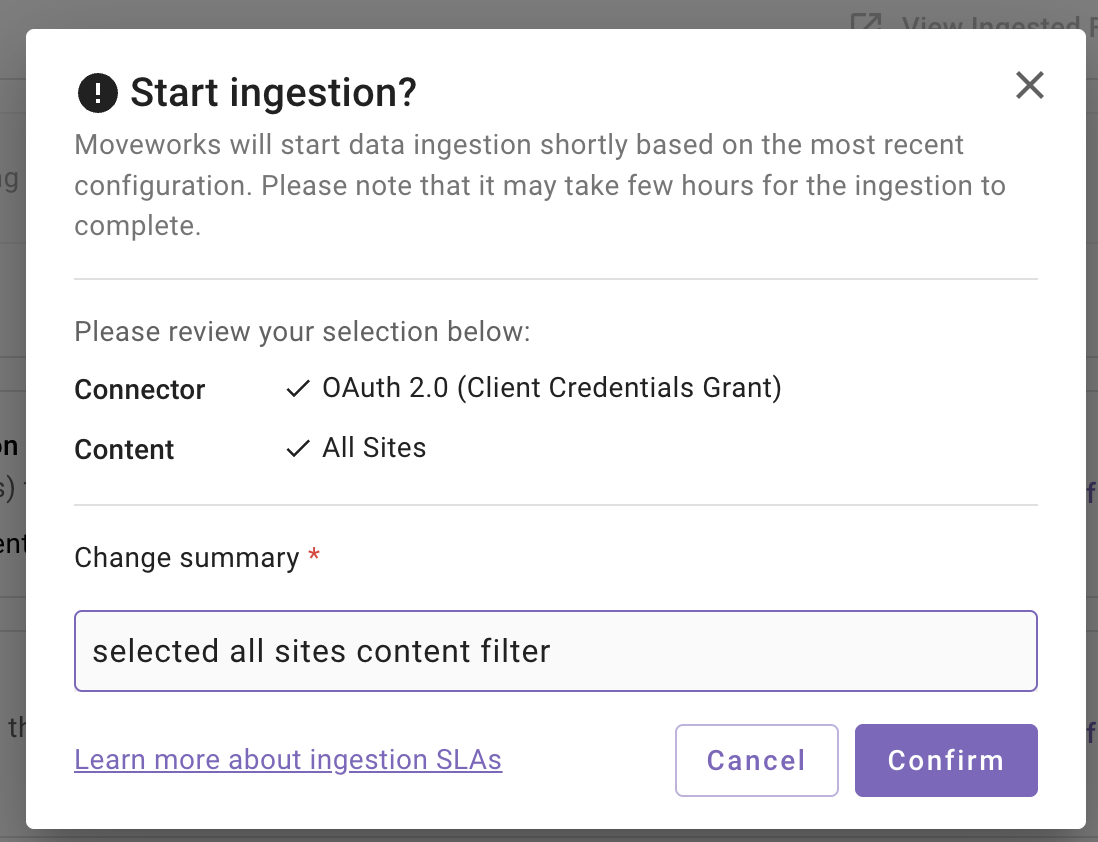Close the Start ingestion dialog
Viewport: 1098px width, 842px height.
1029,86
